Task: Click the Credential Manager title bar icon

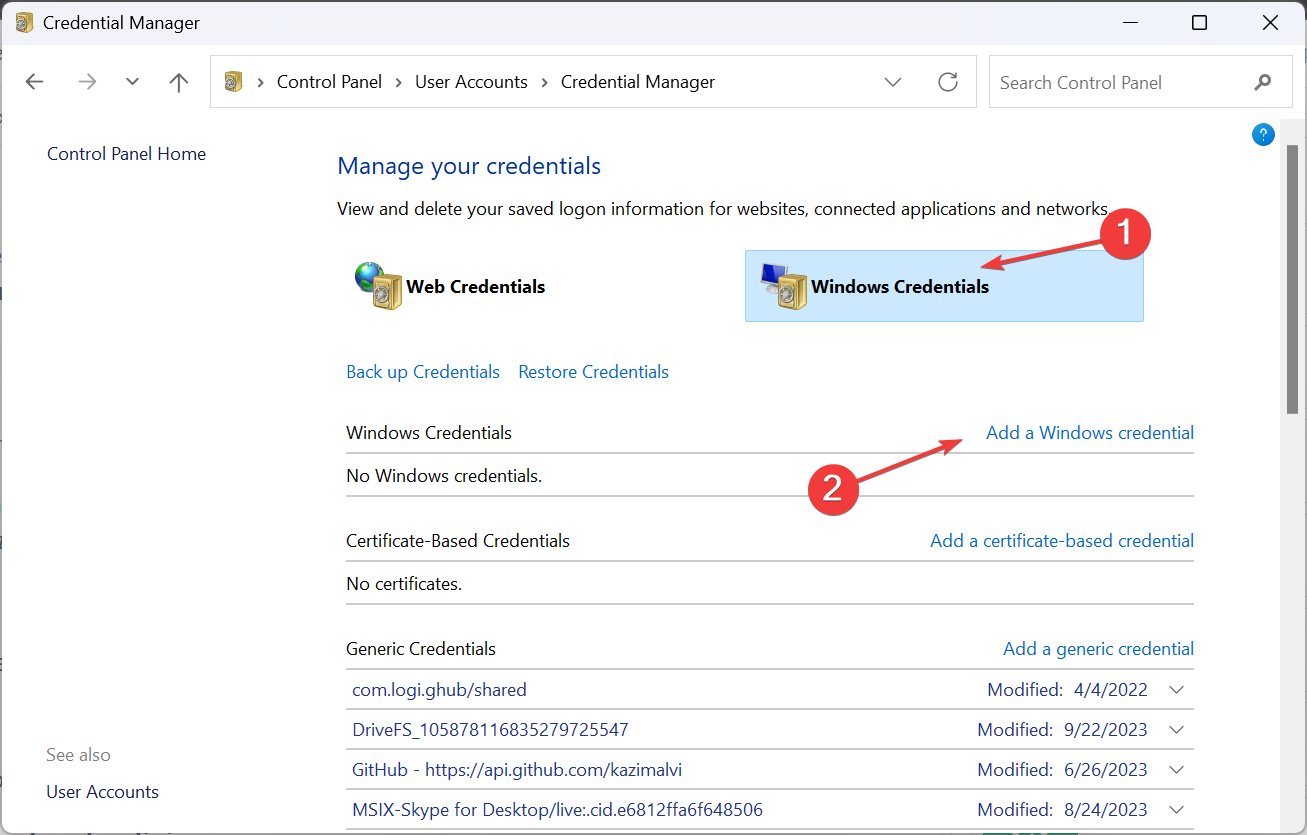Action: pyautogui.click(x=24, y=22)
